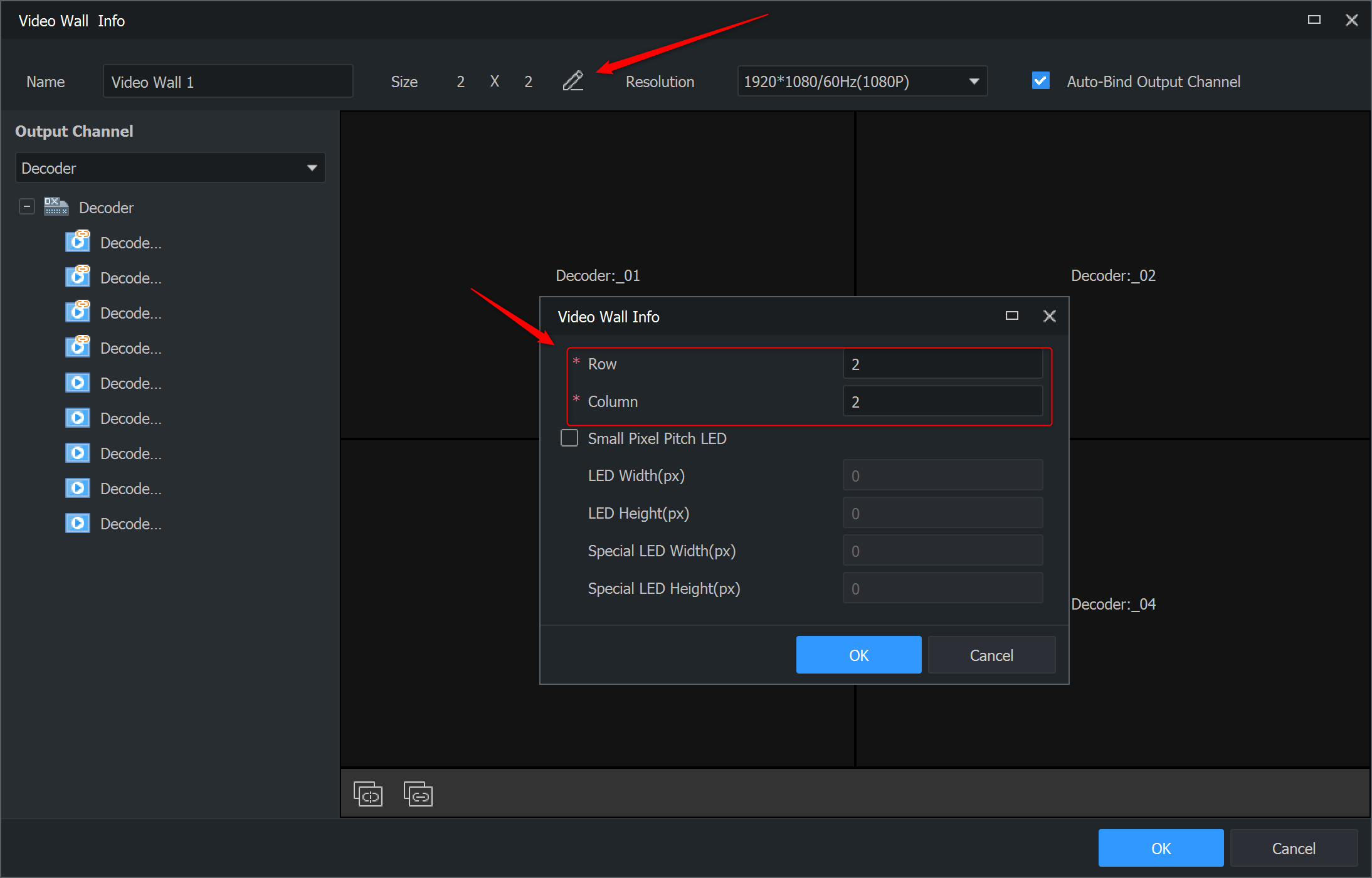This screenshot has width=1372, height=878.
Task: Click Cancel at the bottom right
Action: click(1294, 848)
